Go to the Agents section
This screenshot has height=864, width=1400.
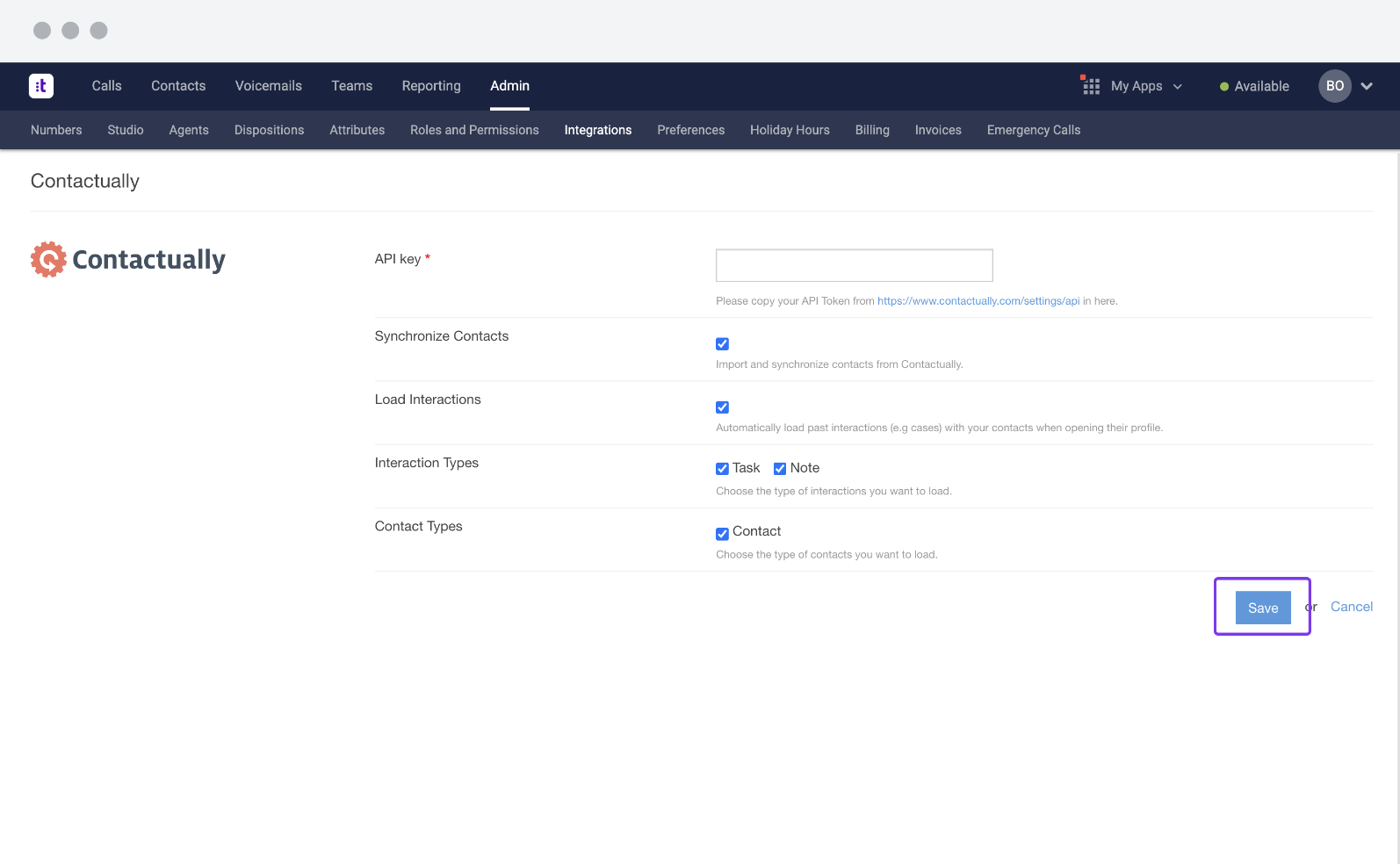189,130
